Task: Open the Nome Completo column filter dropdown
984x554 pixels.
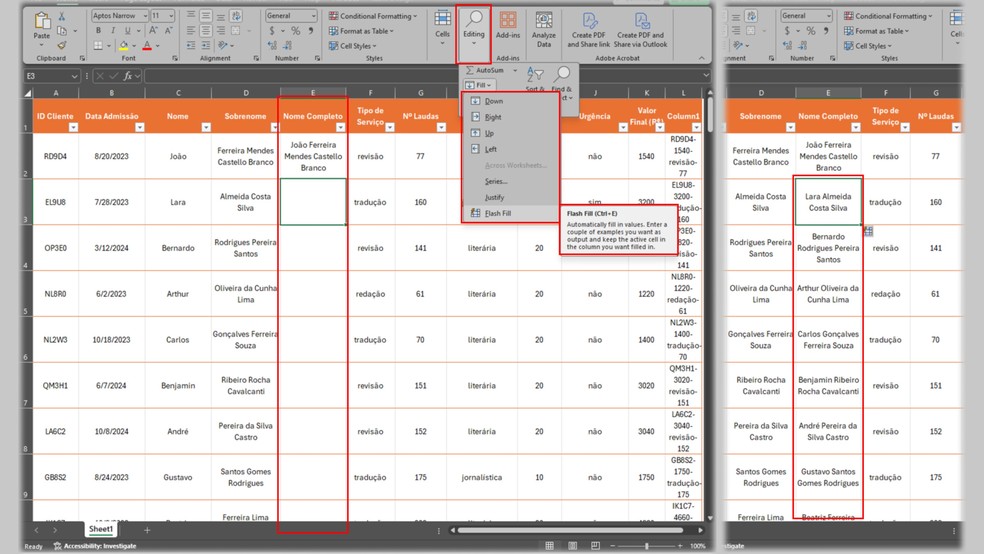Action: point(340,128)
